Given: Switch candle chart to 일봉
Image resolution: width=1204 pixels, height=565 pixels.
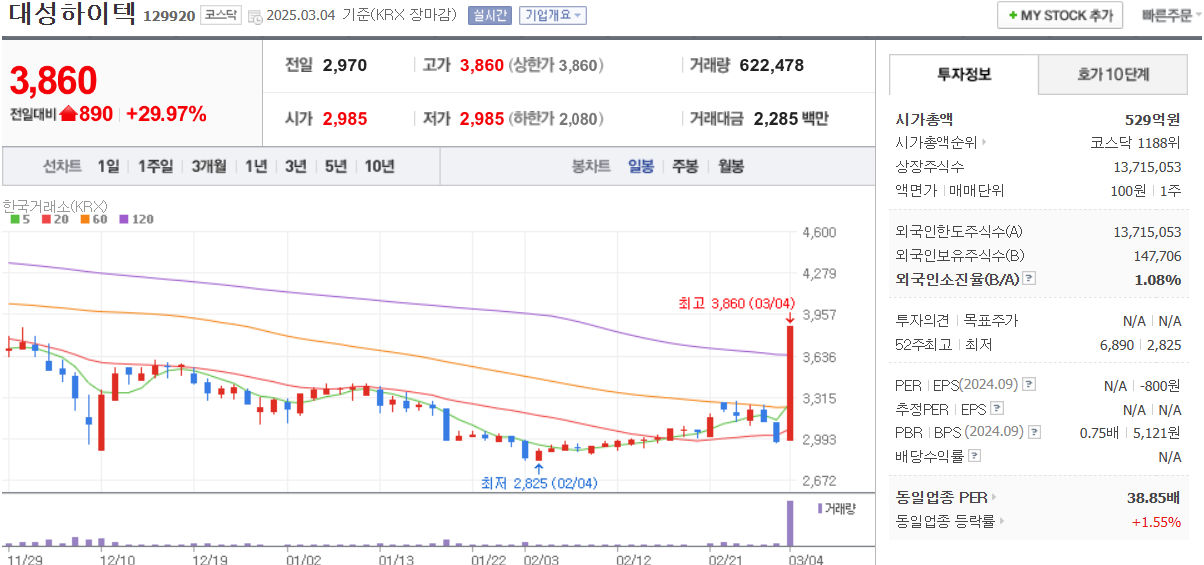Looking at the screenshot, I should point(641,166).
